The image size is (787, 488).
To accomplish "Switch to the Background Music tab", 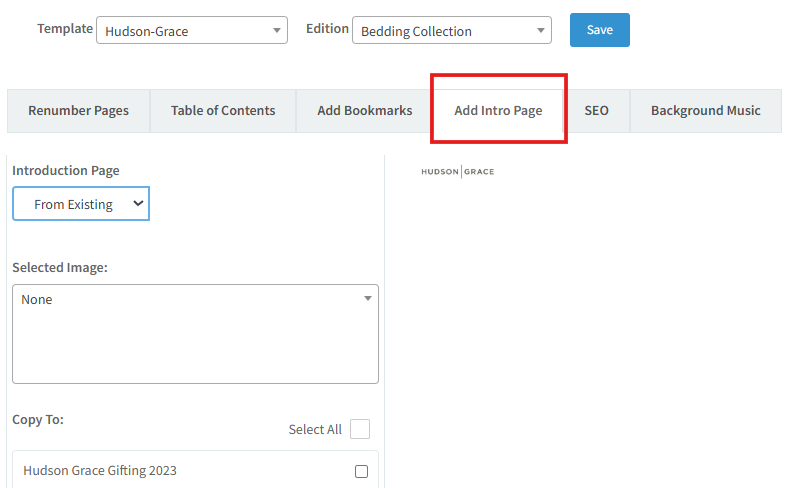I will 705,110.
